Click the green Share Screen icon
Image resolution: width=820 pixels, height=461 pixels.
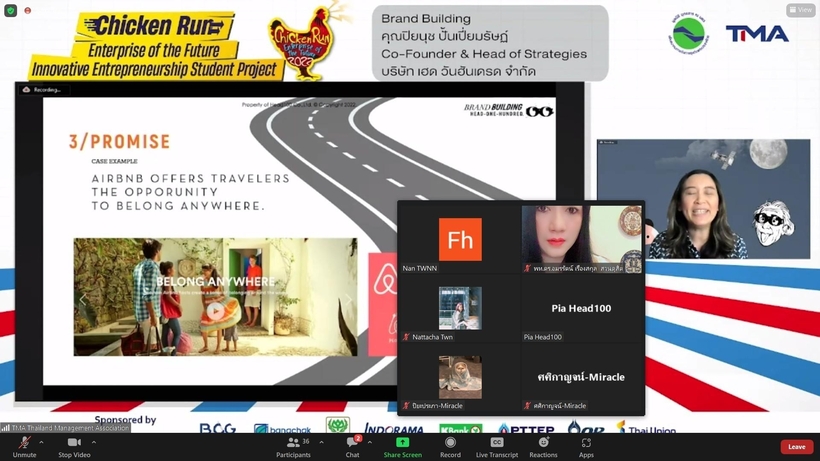pos(402,442)
